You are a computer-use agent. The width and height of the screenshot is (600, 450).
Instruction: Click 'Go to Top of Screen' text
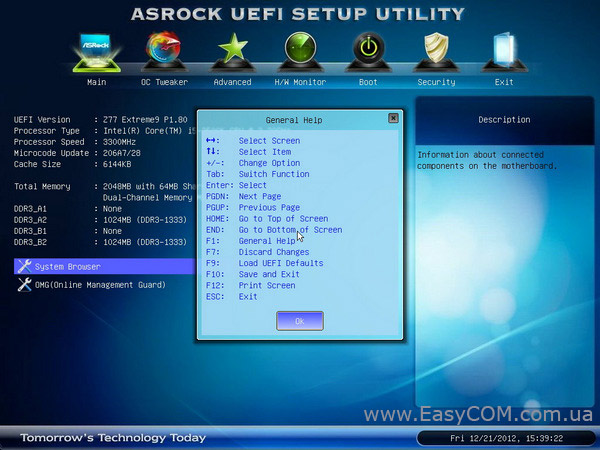[x=283, y=218]
